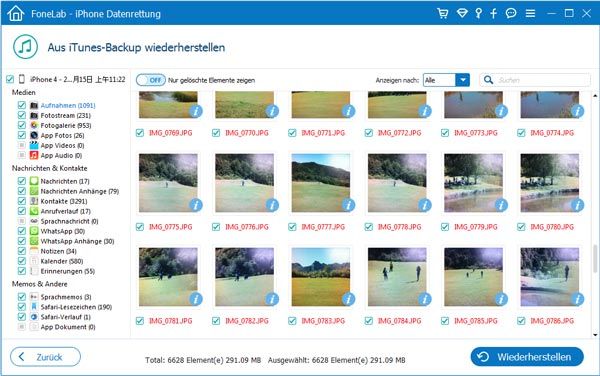
Task: Open the Facebook icon in title bar
Action: (x=494, y=14)
